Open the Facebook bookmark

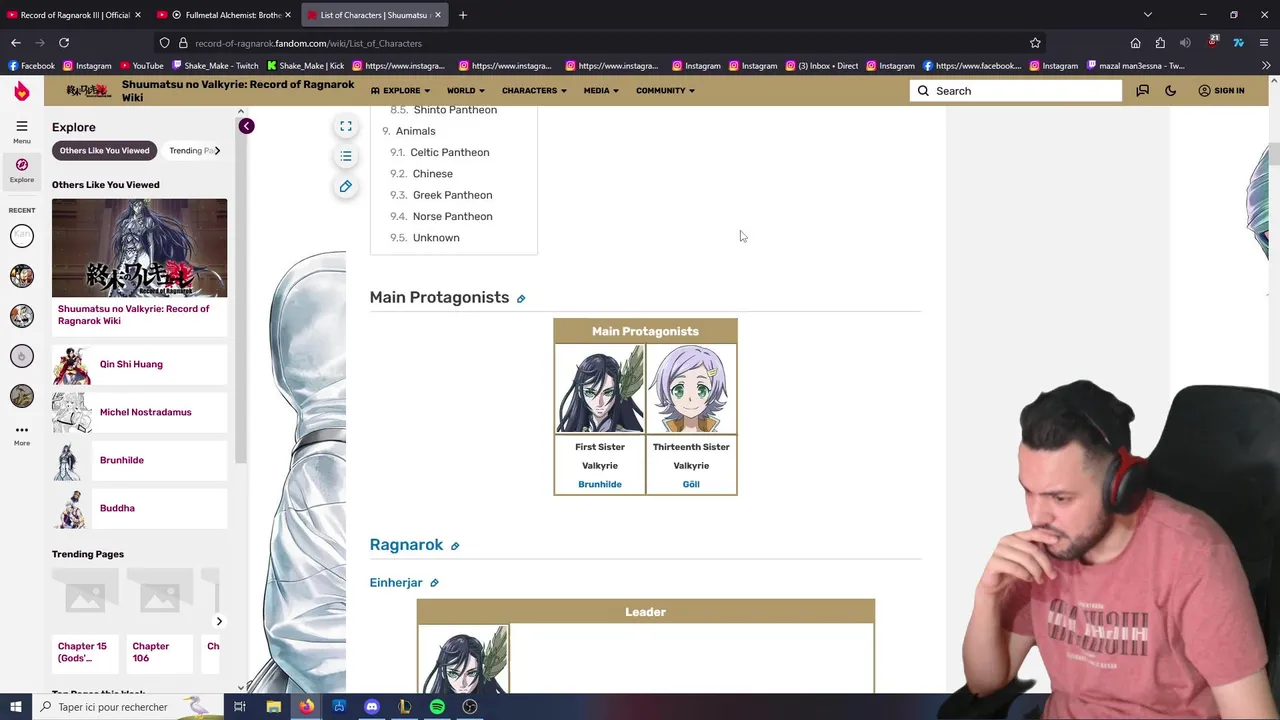click(30, 66)
